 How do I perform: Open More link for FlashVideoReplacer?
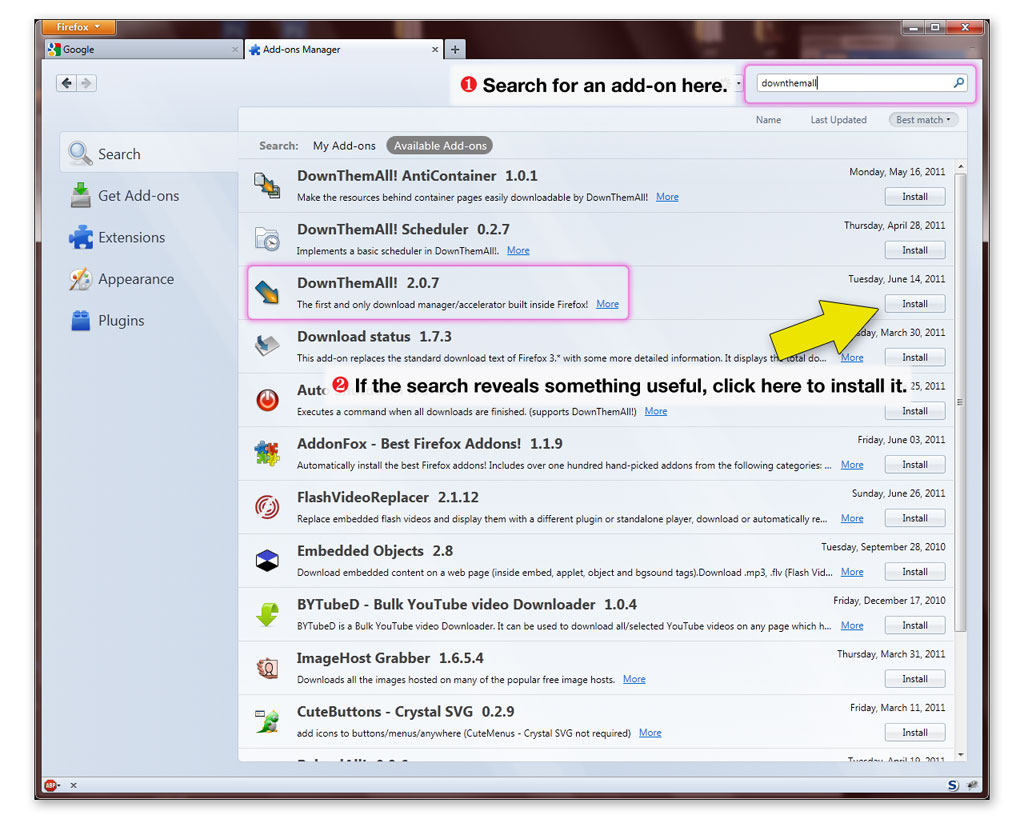[852, 518]
